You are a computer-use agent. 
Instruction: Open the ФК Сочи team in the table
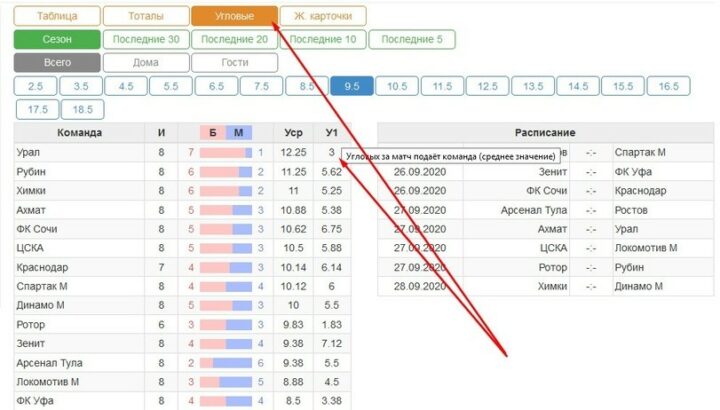(x=37, y=229)
